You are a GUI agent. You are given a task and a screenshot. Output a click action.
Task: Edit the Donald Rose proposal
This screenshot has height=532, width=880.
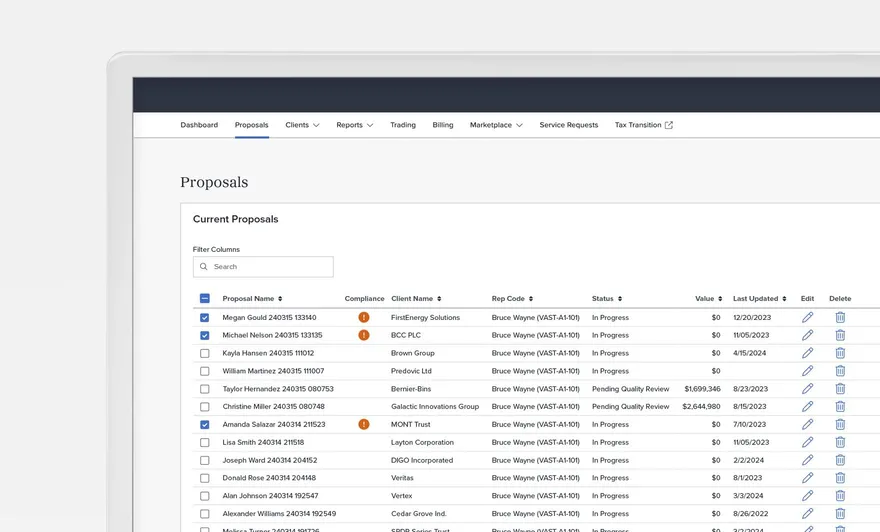coord(807,478)
